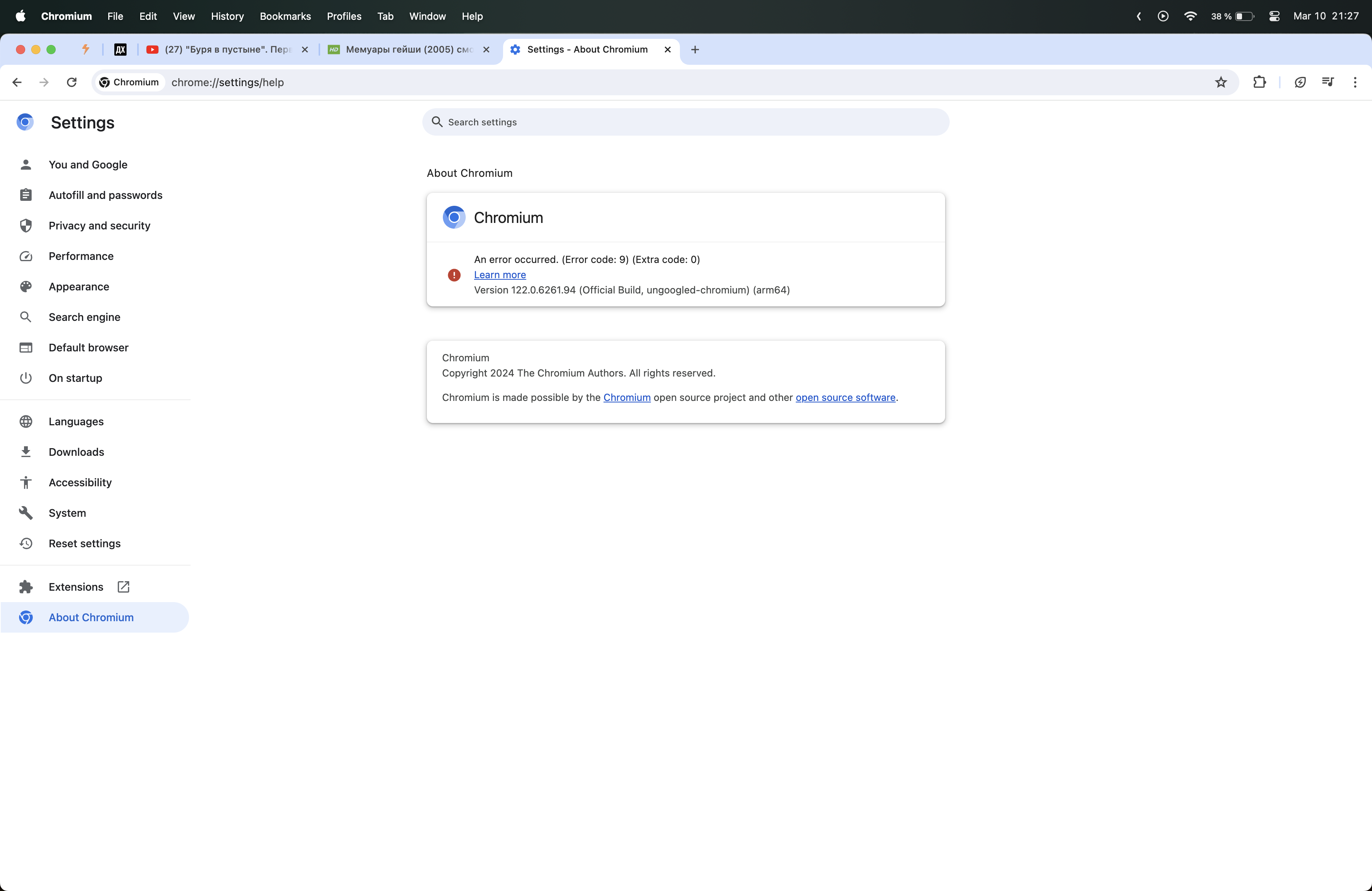Select About Chromium in sidebar
1372x891 pixels.
tap(95, 618)
